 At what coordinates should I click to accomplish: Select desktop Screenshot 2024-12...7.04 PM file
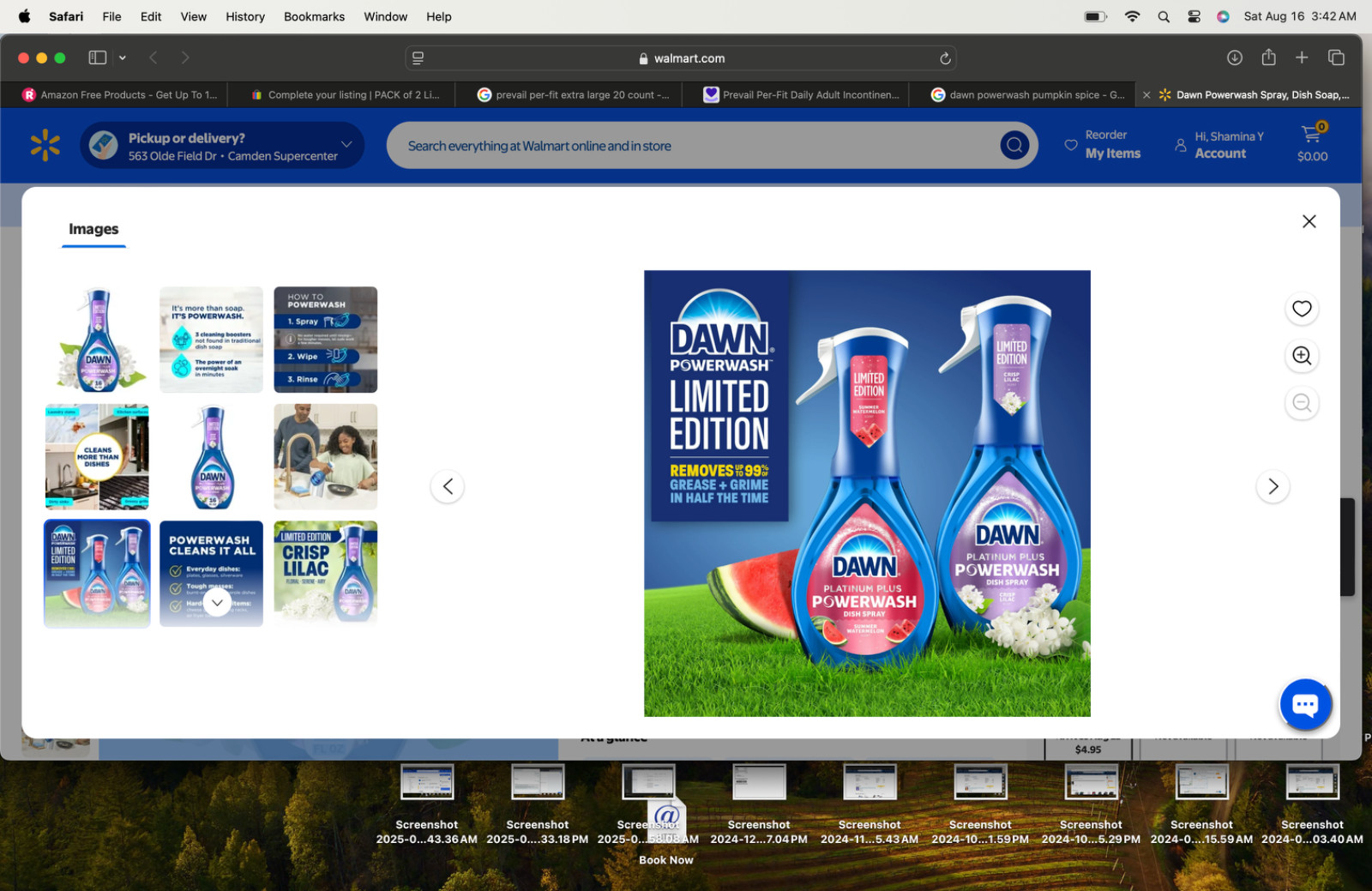pos(759,804)
